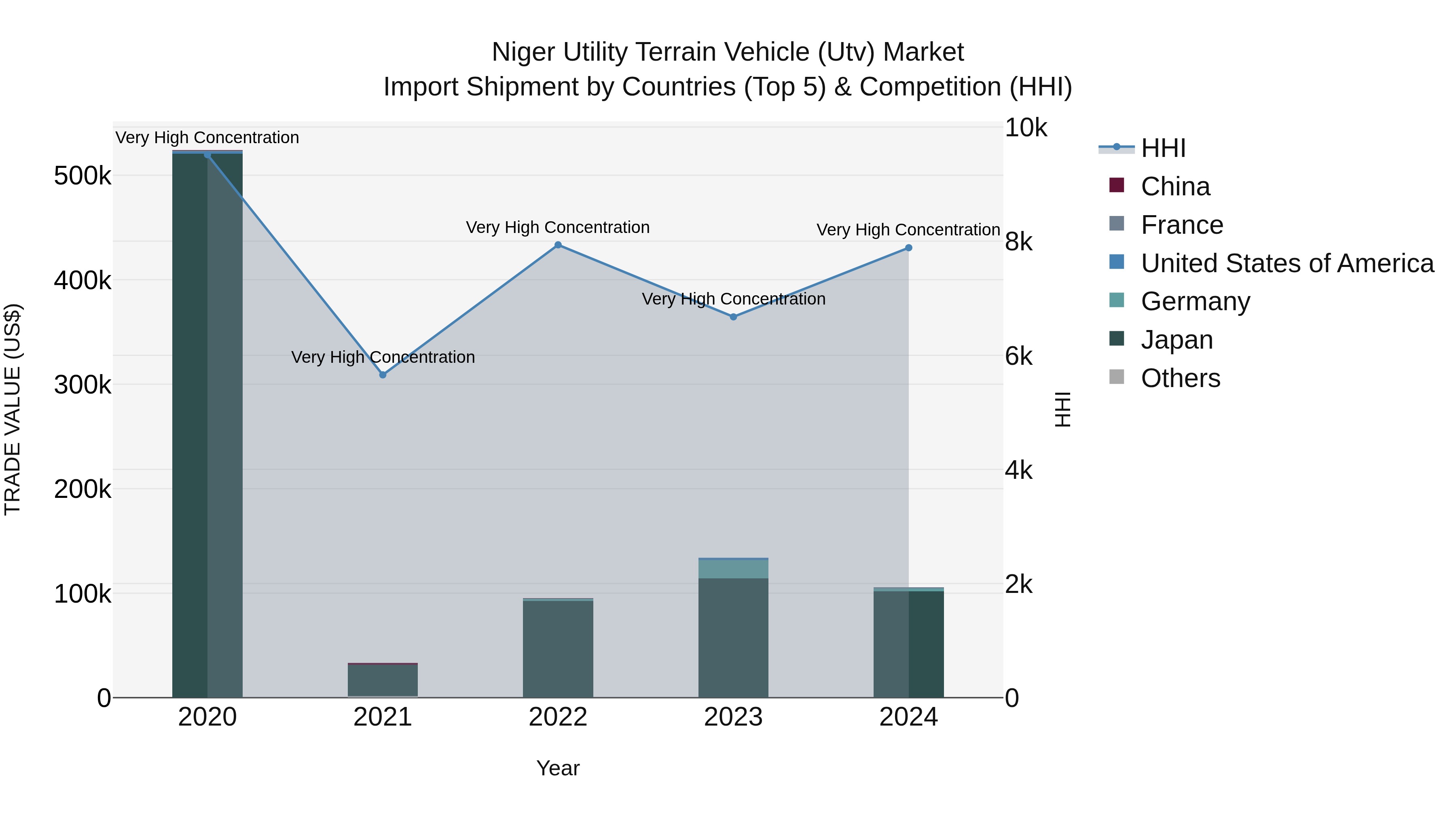Click the 2k HHI axis tick
The height and width of the screenshot is (819, 1456).
[1018, 584]
